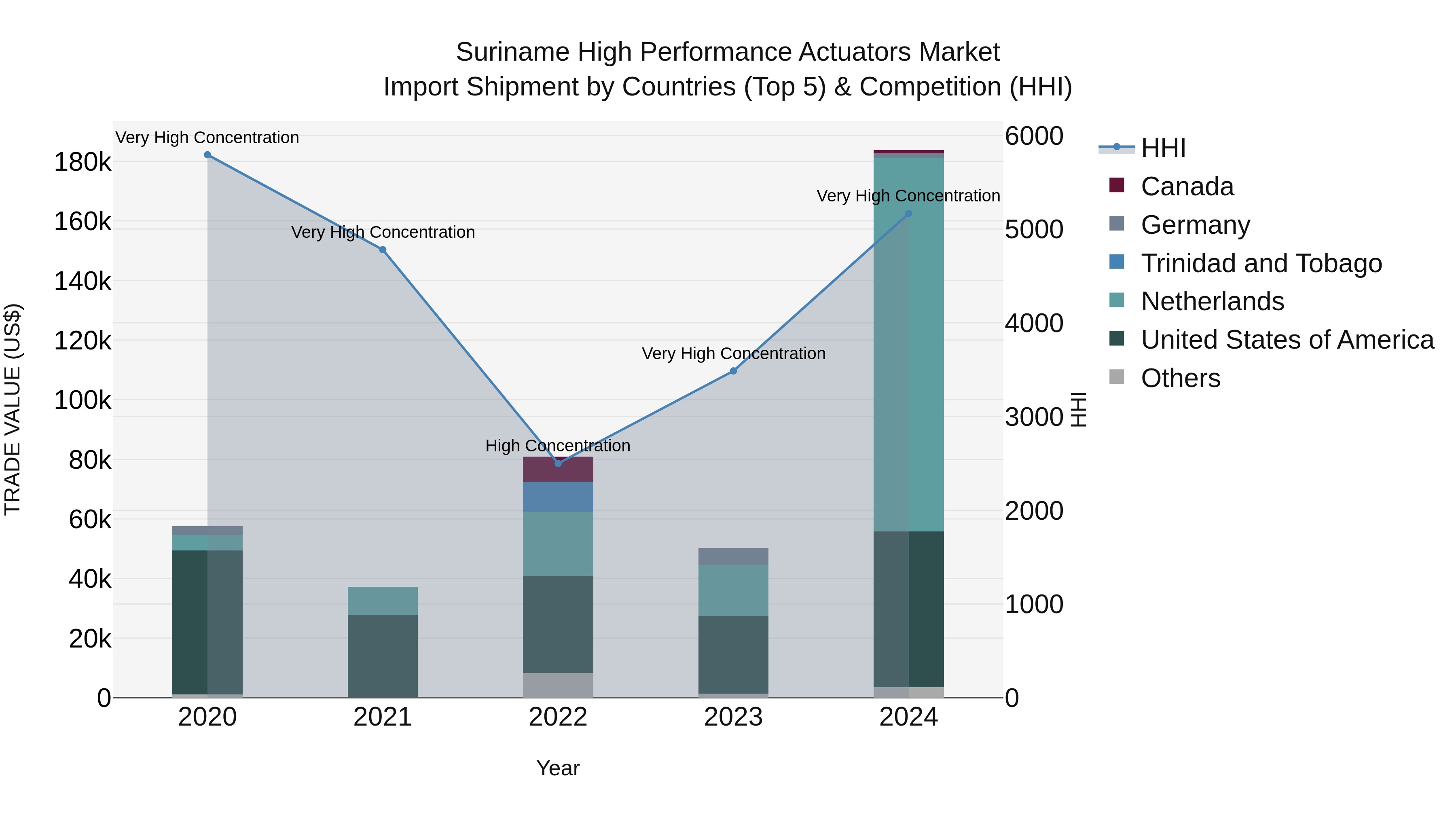The height and width of the screenshot is (819, 1456).
Task: Click the Canada legend color swatch
Action: pos(1117,185)
